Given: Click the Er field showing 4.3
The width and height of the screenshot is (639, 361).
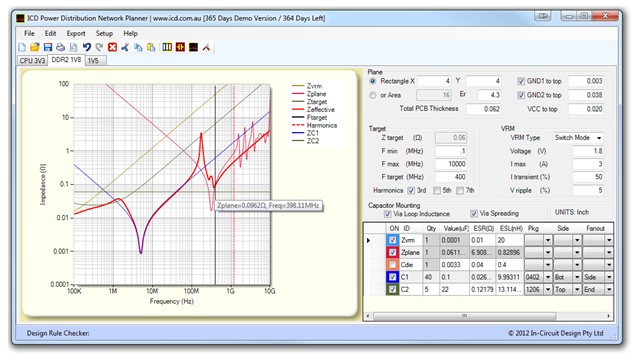Looking at the screenshot, I should click(x=489, y=95).
